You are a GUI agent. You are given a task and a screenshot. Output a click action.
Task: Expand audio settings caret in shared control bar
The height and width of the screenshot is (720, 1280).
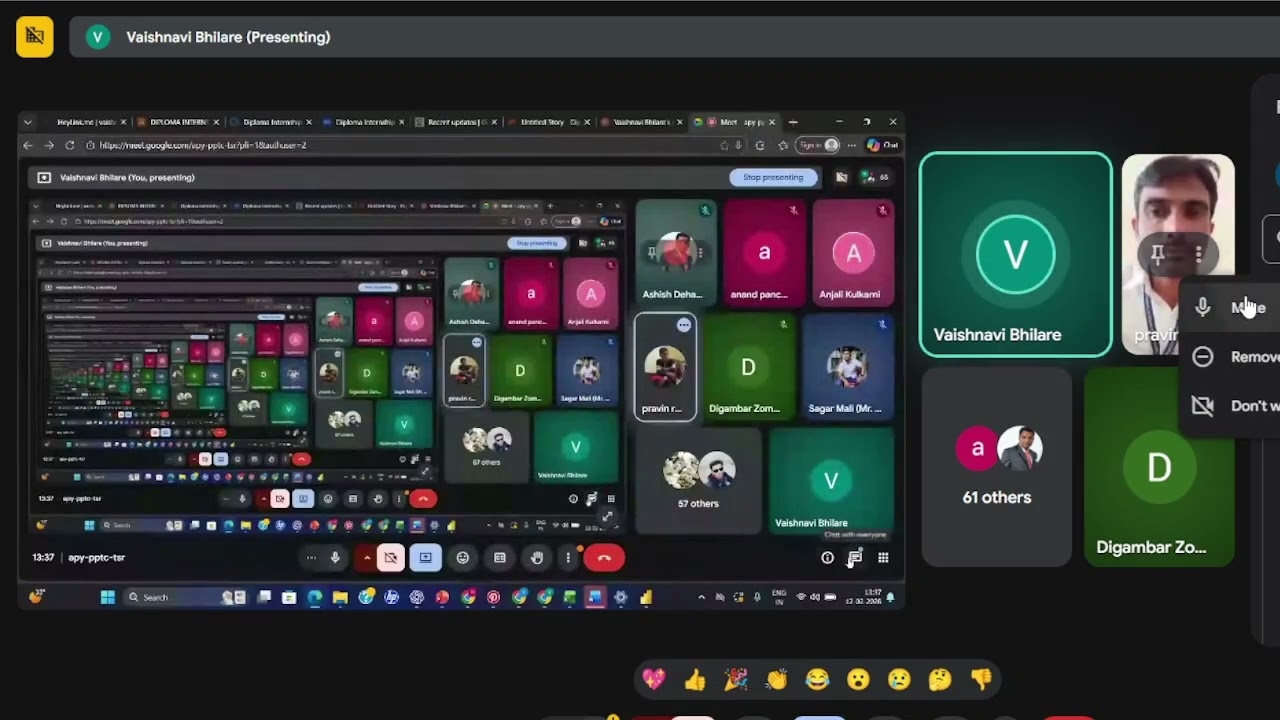[367, 558]
